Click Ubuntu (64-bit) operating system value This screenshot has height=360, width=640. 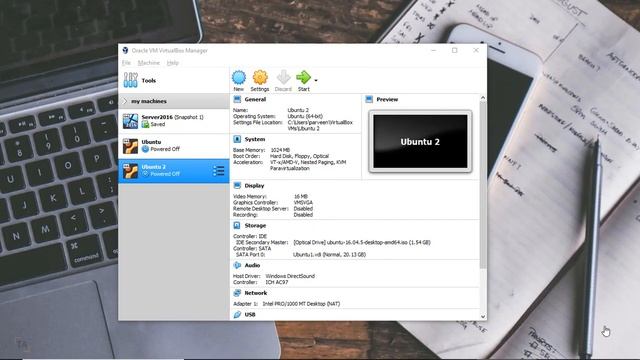pos(305,116)
